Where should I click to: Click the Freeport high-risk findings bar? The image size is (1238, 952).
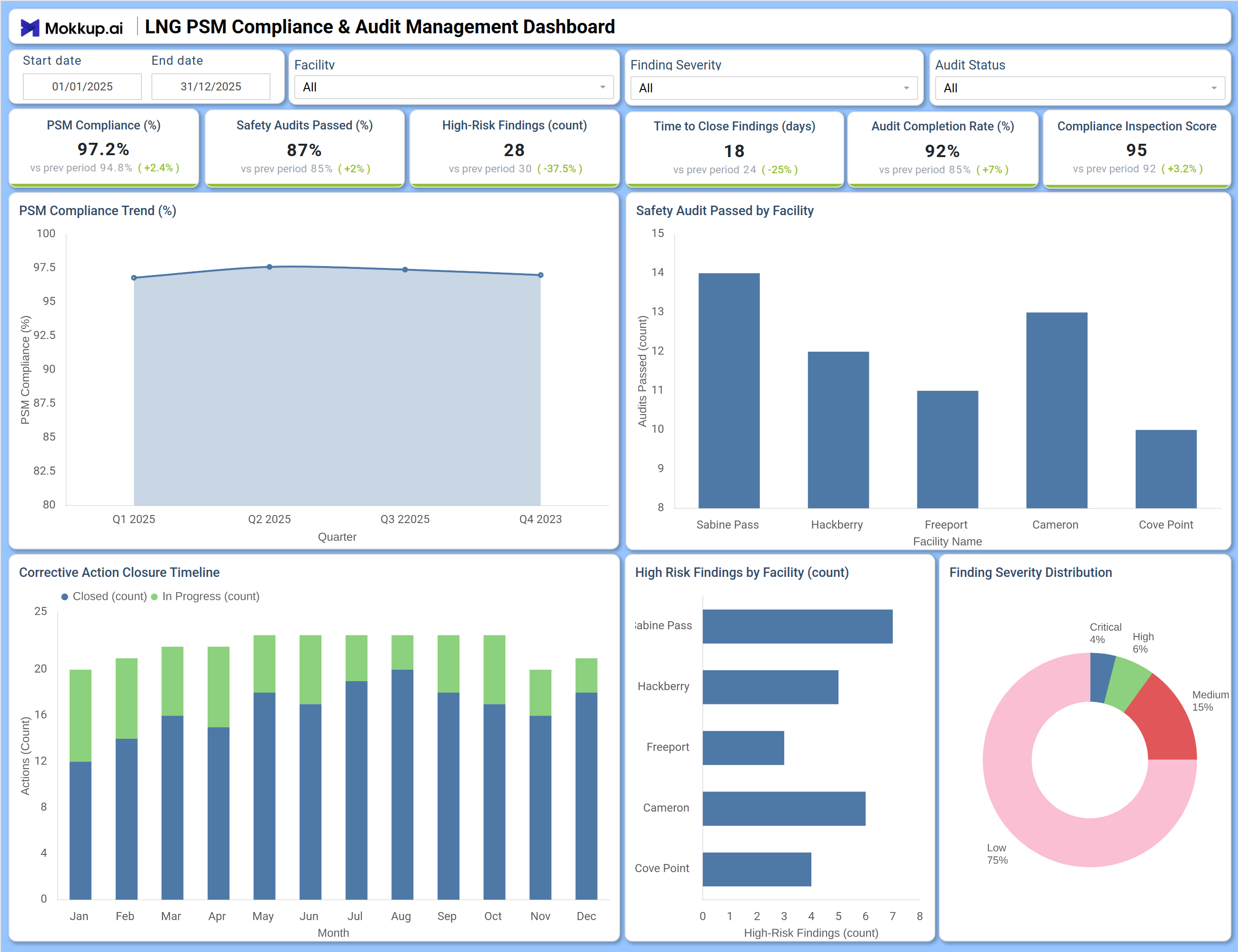(743, 747)
